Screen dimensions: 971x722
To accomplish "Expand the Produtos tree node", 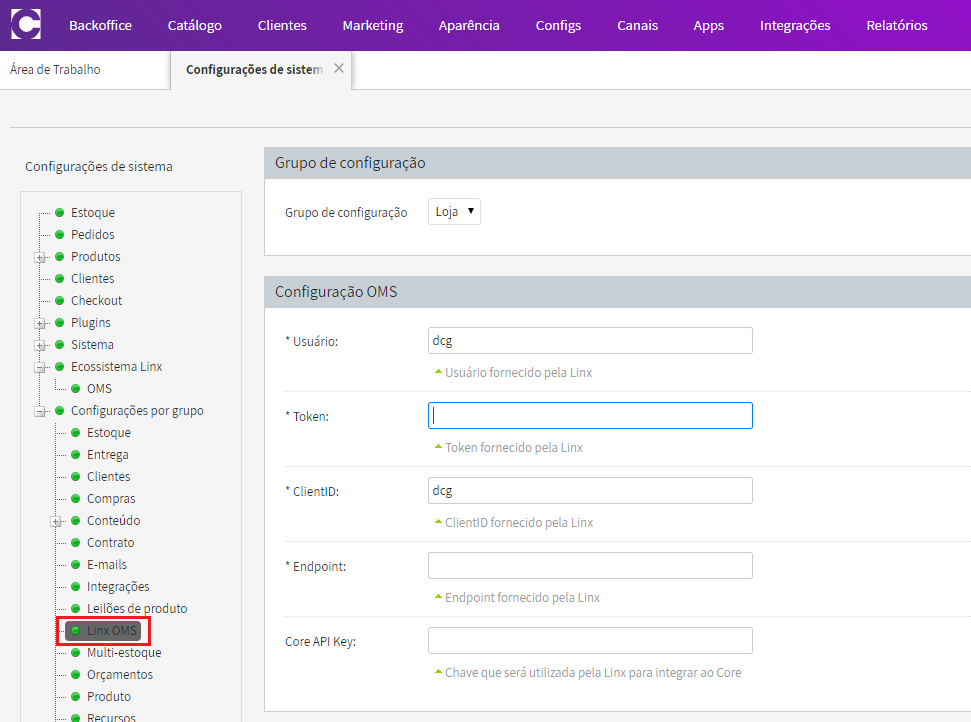I will coord(40,257).
